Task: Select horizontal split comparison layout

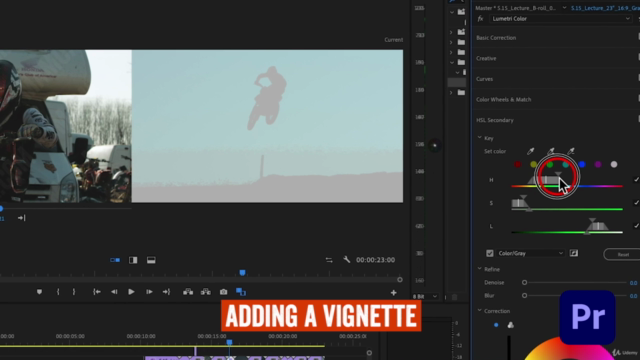Action: [151, 260]
